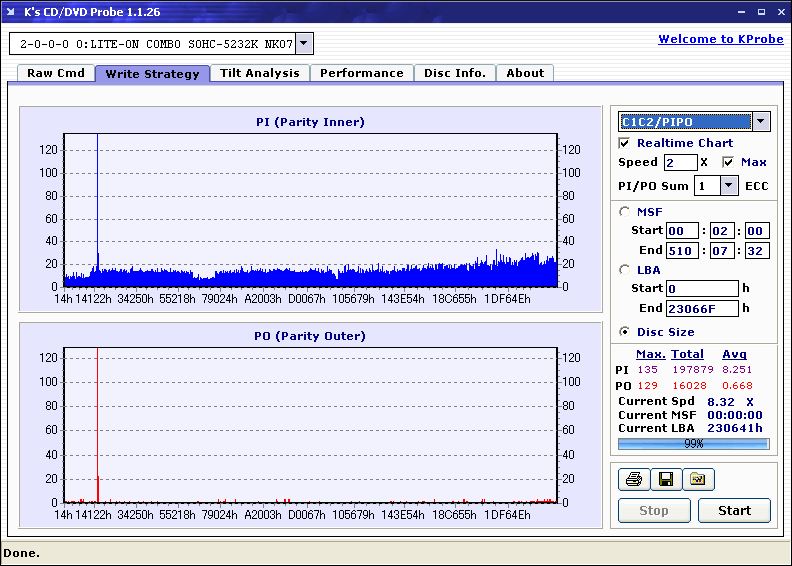This screenshot has width=792, height=566.
Task: Click the Speed input field
Action: point(680,162)
